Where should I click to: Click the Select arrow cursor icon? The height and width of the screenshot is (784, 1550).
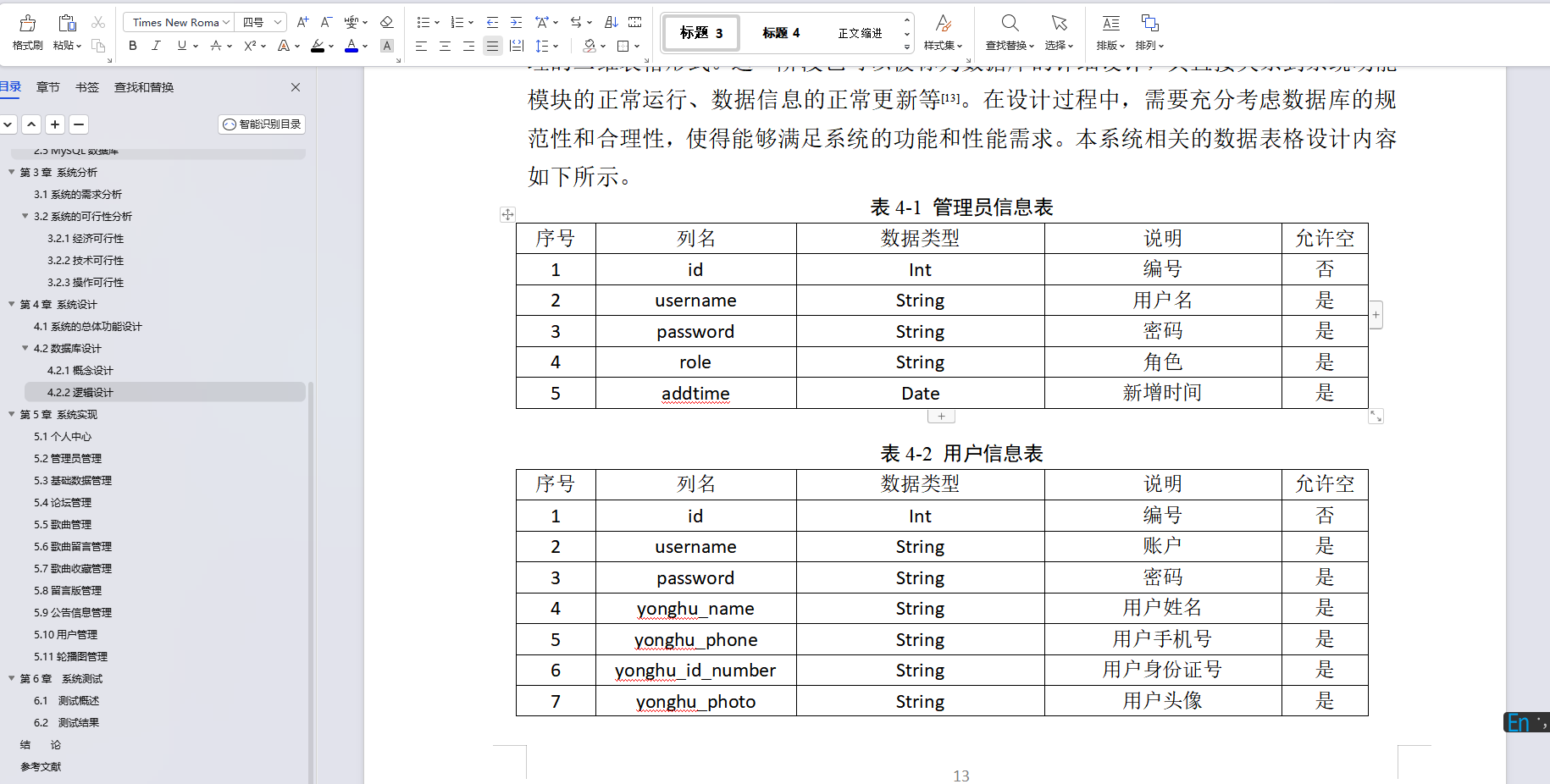click(1059, 23)
